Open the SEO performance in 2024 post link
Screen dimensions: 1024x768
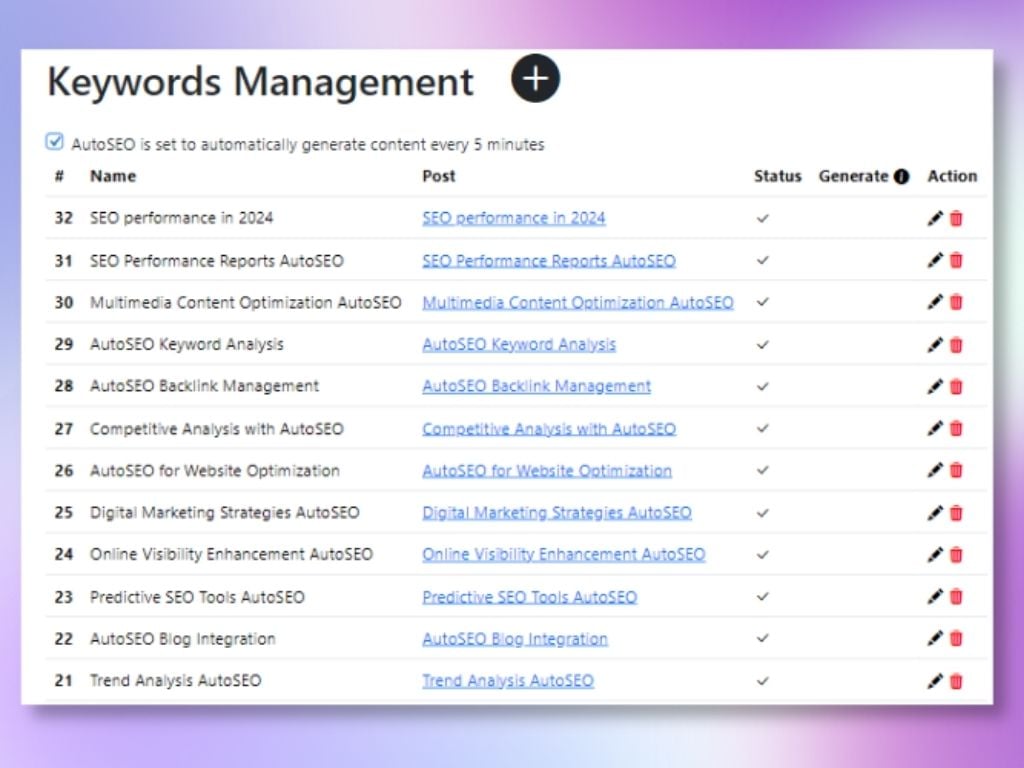click(x=514, y=218)
